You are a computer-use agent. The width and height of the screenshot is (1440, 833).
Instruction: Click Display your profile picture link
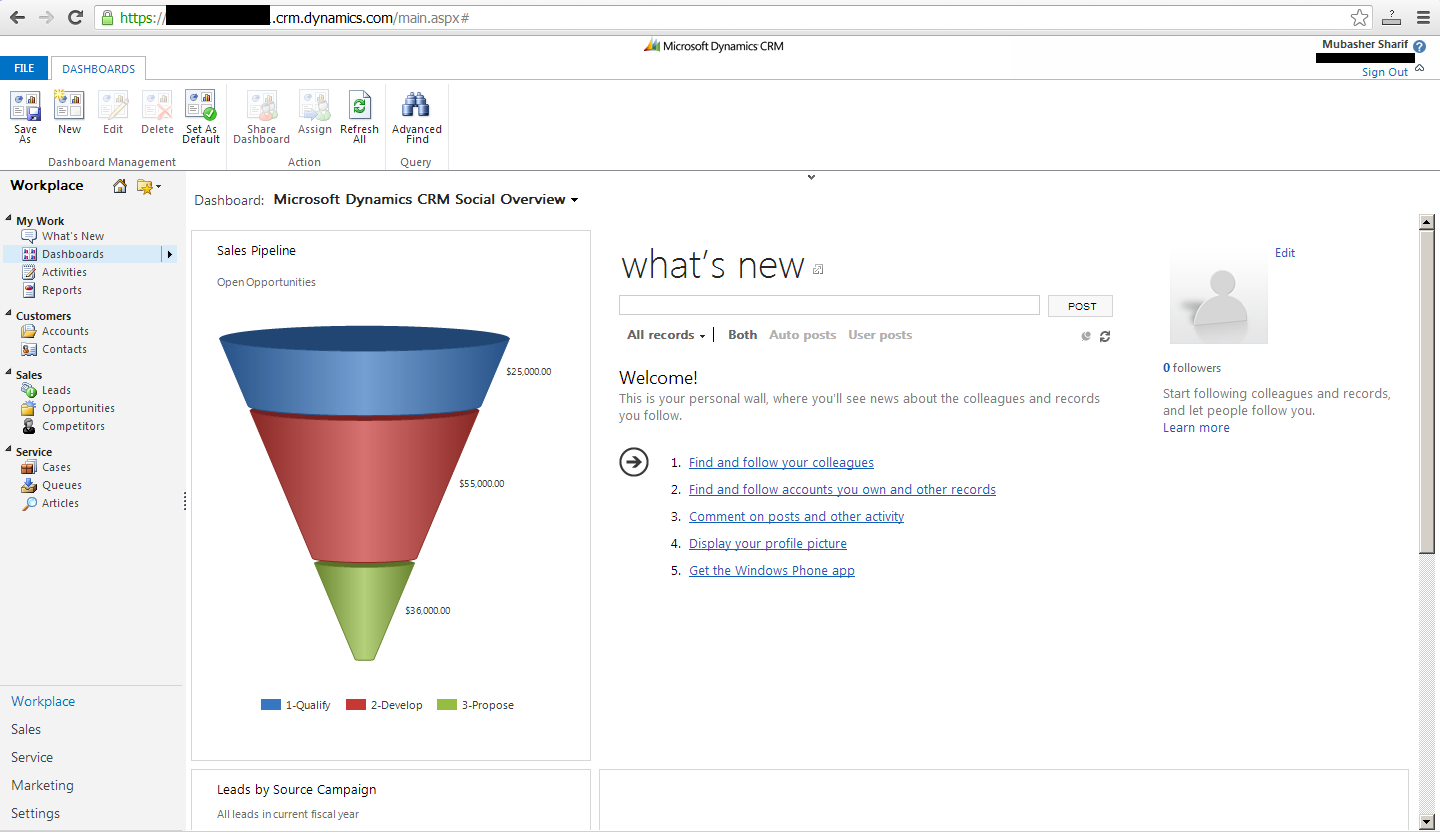pos(767,543)
